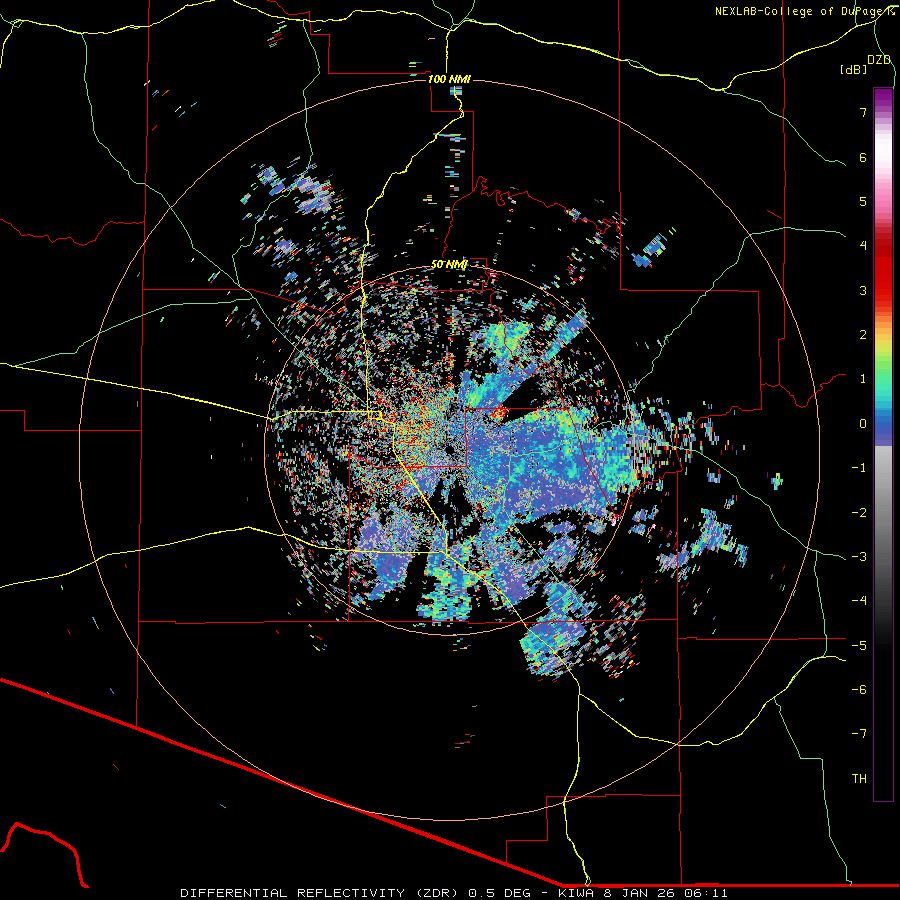Image resolution: width=900 pixels, height=900 pixels.
Task: Click the "[dB]" unit label above the color scale
Action: (x=854, y=69)
